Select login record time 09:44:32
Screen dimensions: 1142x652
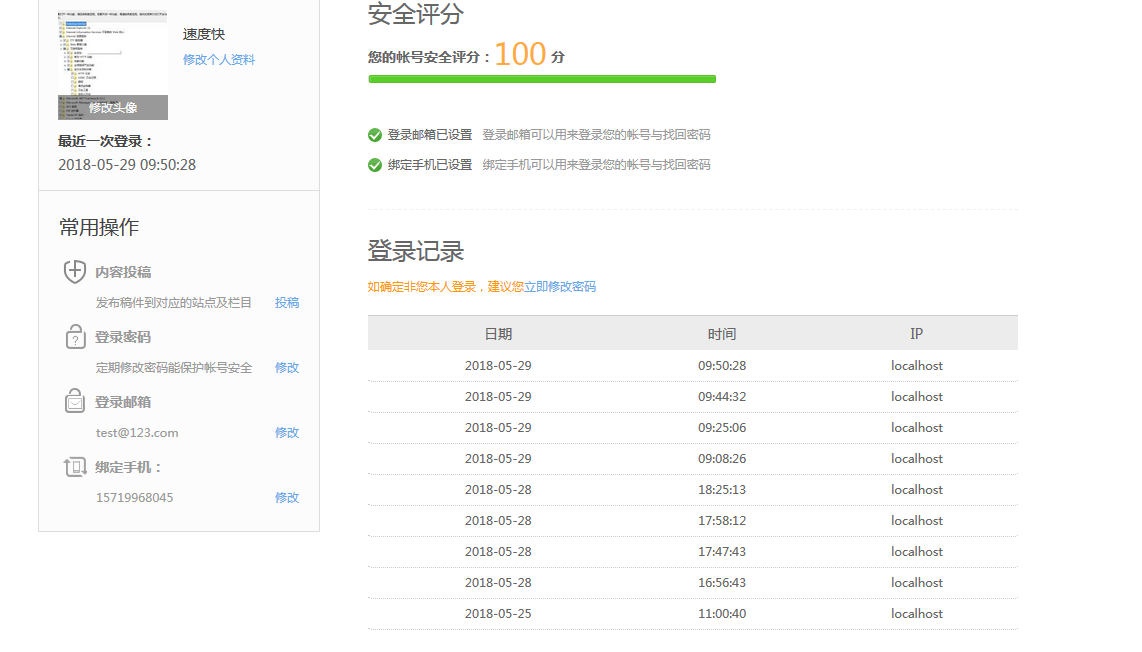[722, 397]
